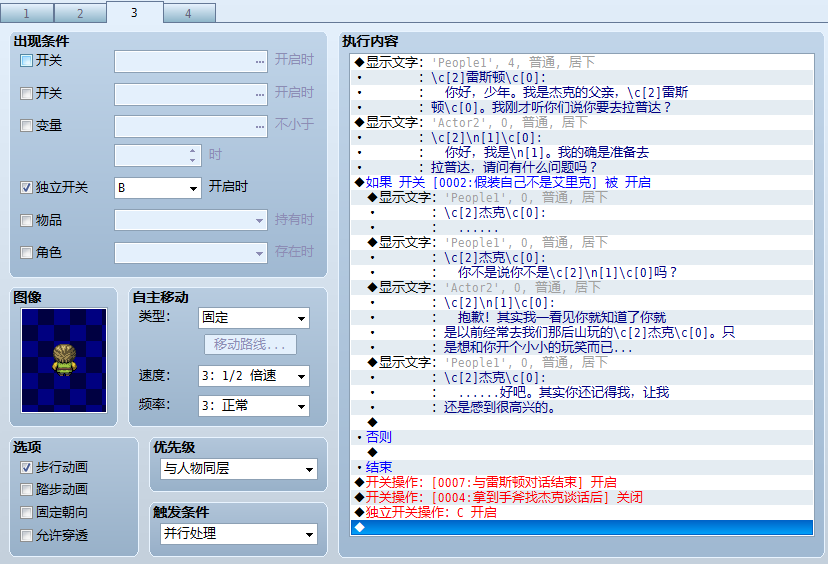Select the 拉普达，请问有什么问题吗 line
The width and height of the screenshot is (828, 564).
[x=581, y=167]
